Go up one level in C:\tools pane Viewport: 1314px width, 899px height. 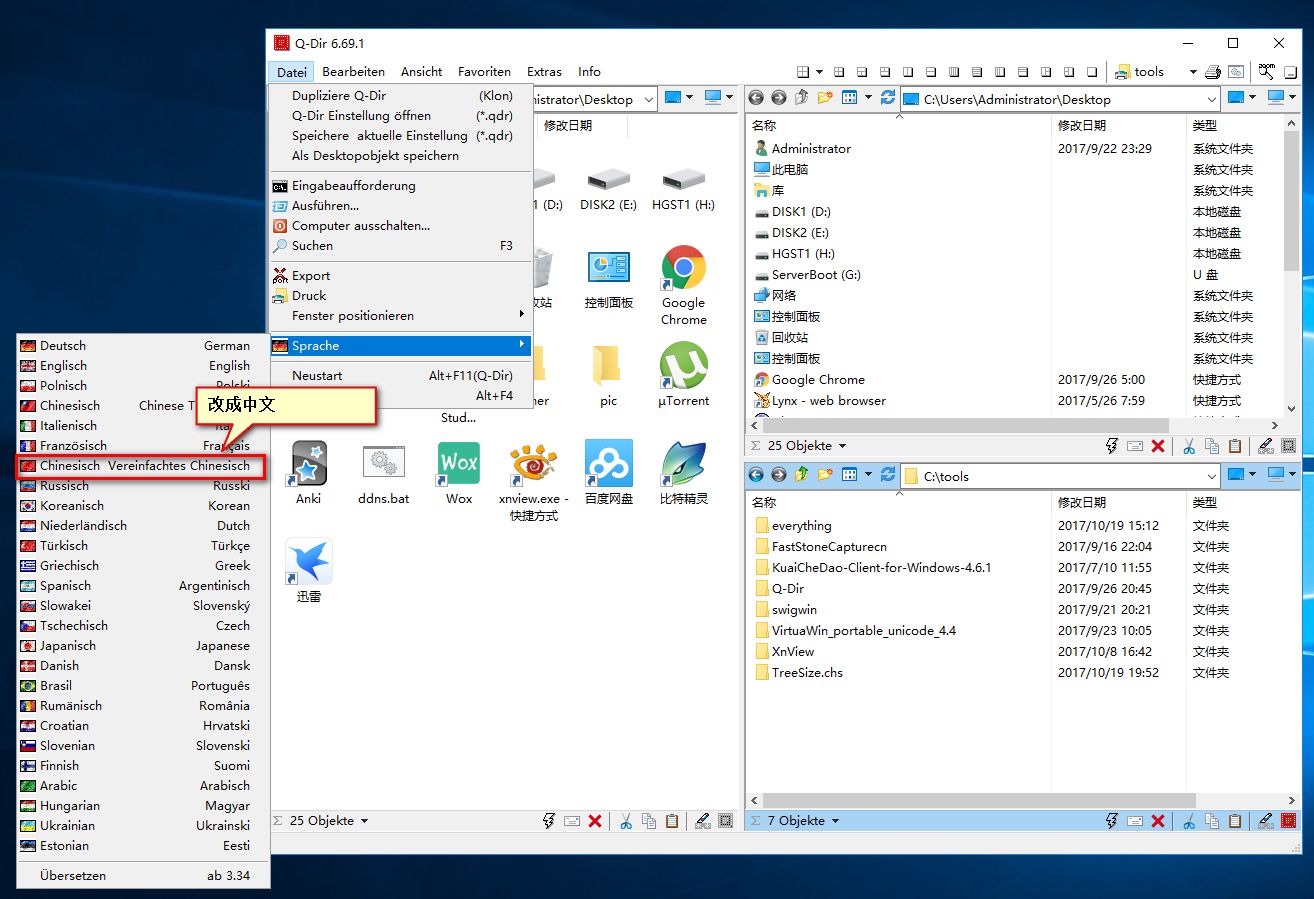[x=802, y=475]
